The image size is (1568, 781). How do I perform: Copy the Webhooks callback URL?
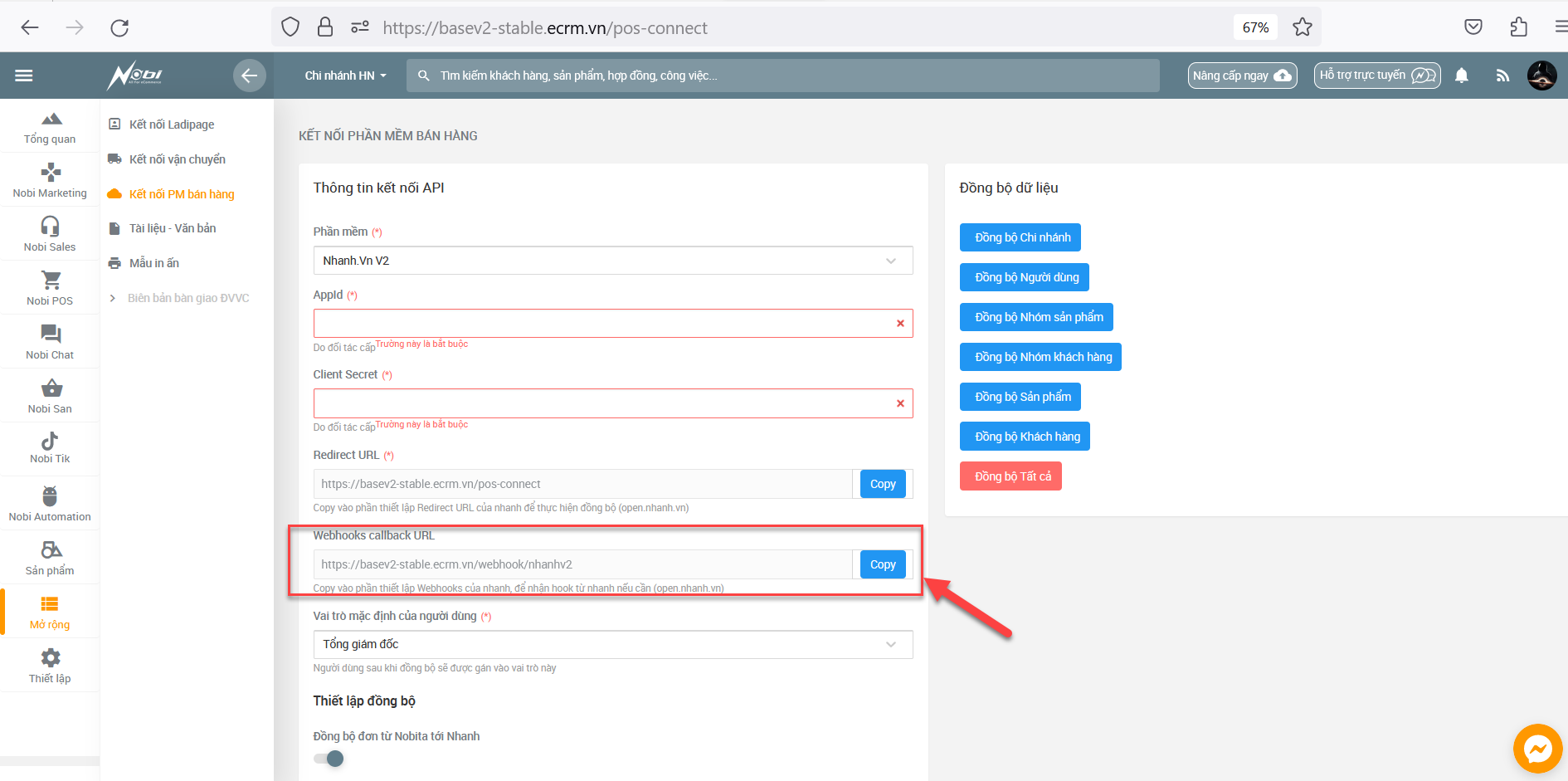pos(882,564)
